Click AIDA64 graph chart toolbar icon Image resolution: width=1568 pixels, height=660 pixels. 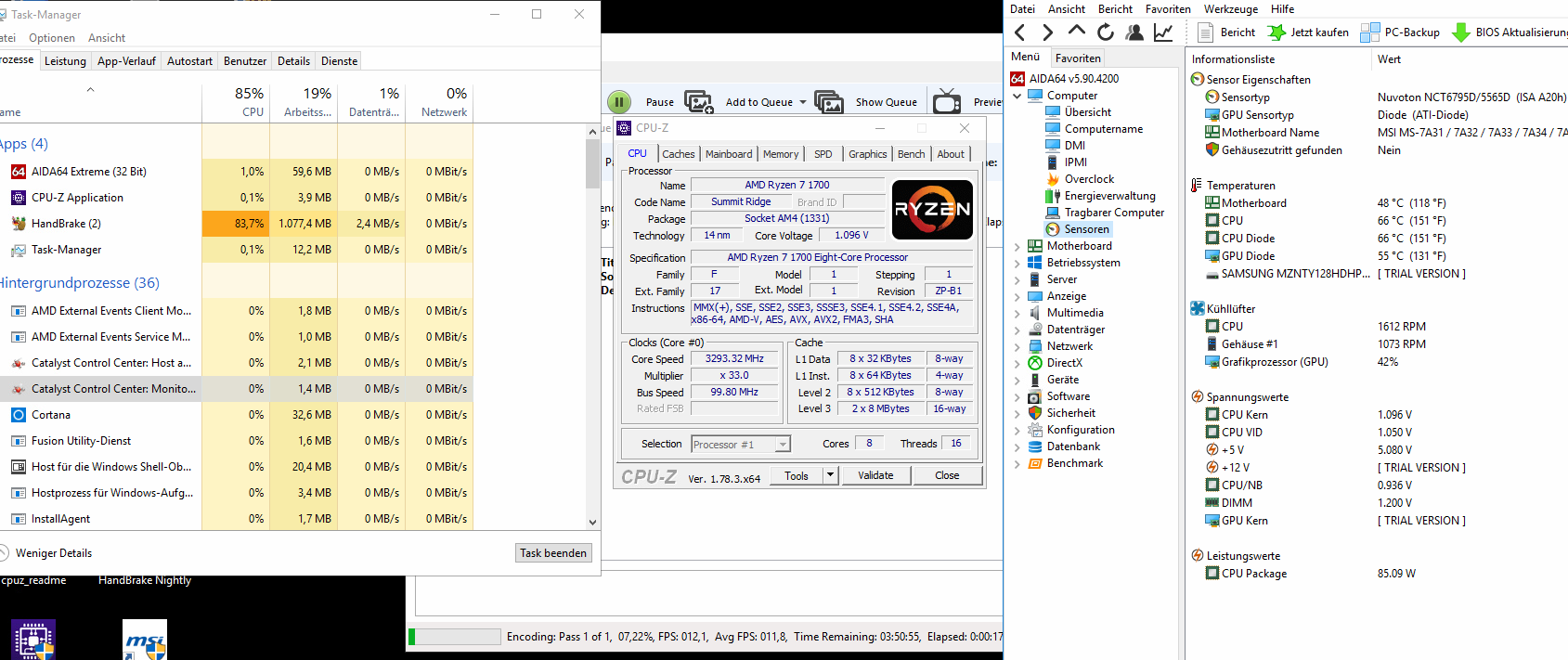click(x=1163, y=32)
